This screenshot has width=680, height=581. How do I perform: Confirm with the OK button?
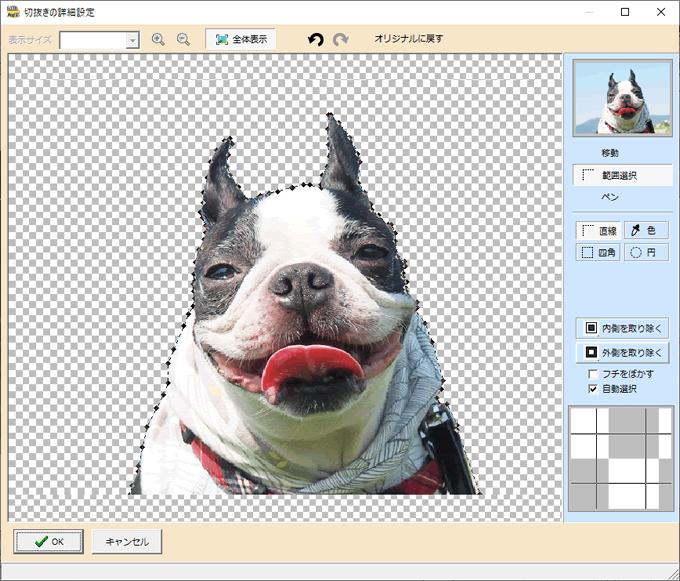coord(49,541)
